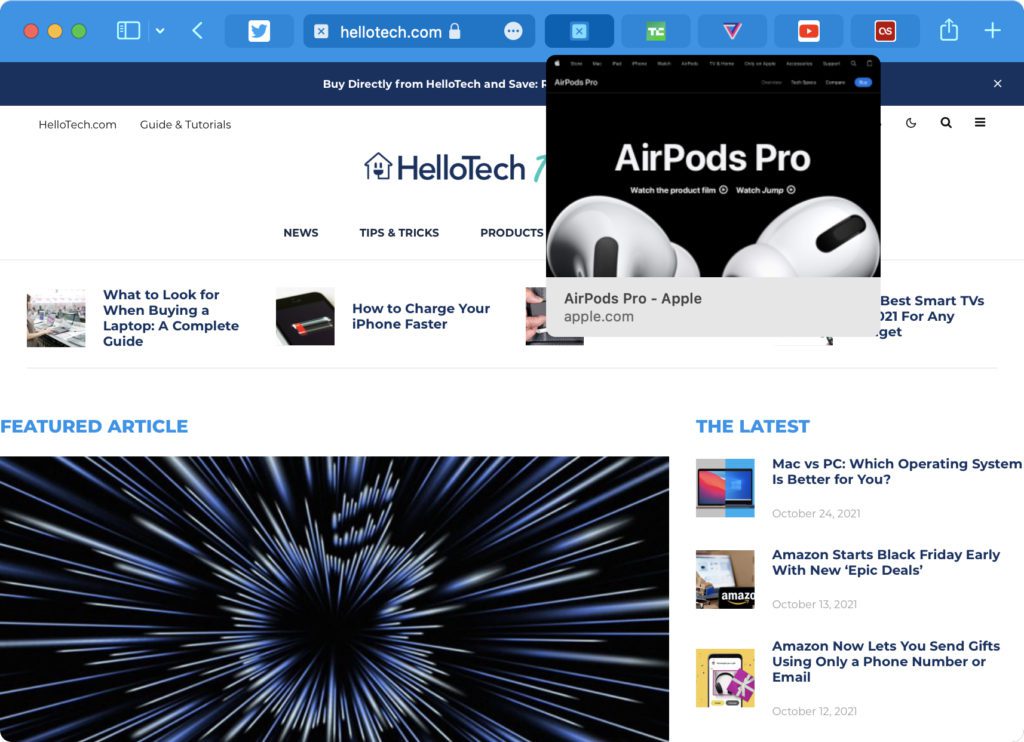Image resolution: width=1024 pixels, height=742 pixels.
Task: Open the HelloTech.com link
Action: coord(77,124)
